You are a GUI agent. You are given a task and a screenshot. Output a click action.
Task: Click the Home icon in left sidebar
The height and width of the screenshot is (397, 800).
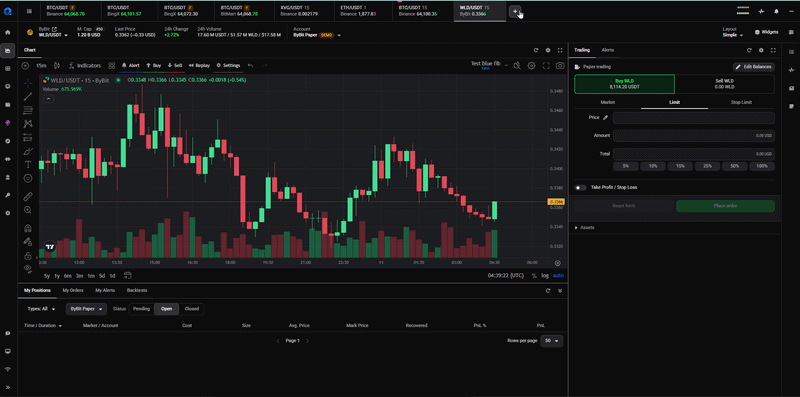coord(8,32)
